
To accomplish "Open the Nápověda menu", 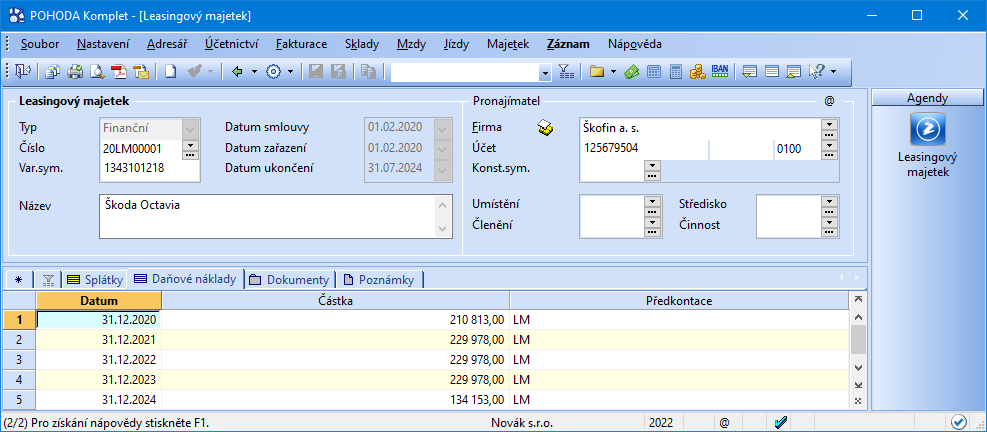I will [634, 44].
